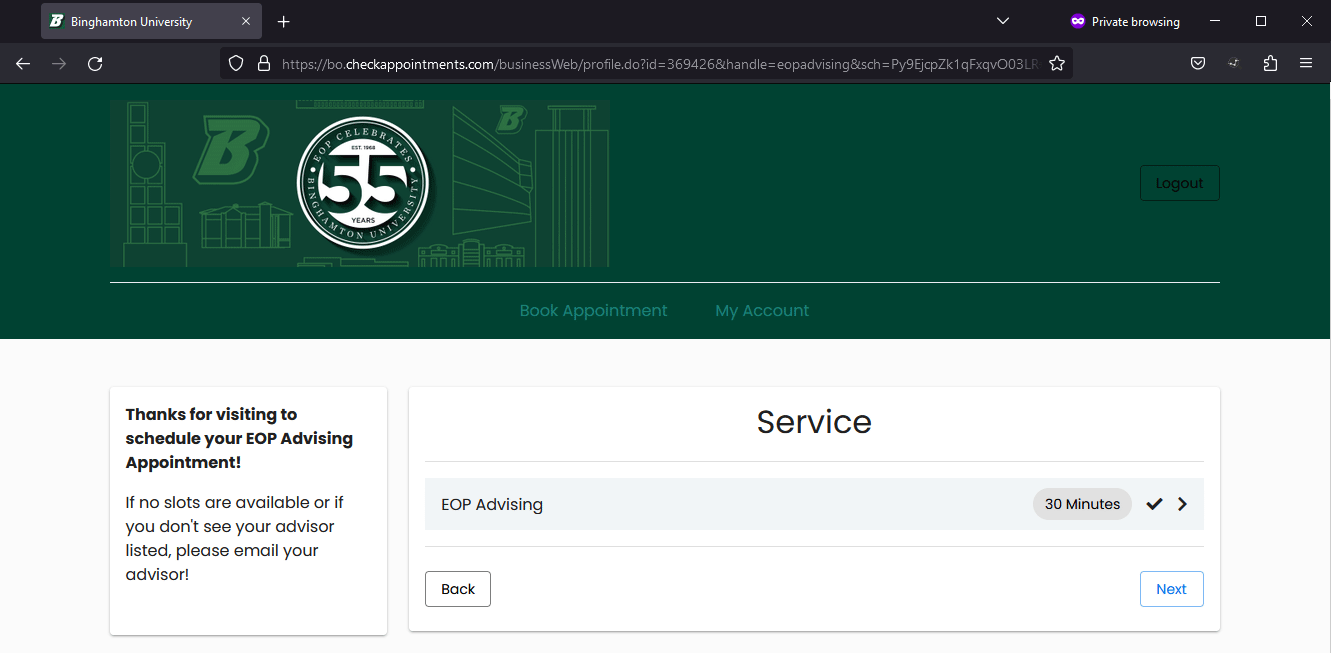Viewport: 1331px width, 653px height.
Task: Close the Binghamton University tab
Action: coord(246,22)
